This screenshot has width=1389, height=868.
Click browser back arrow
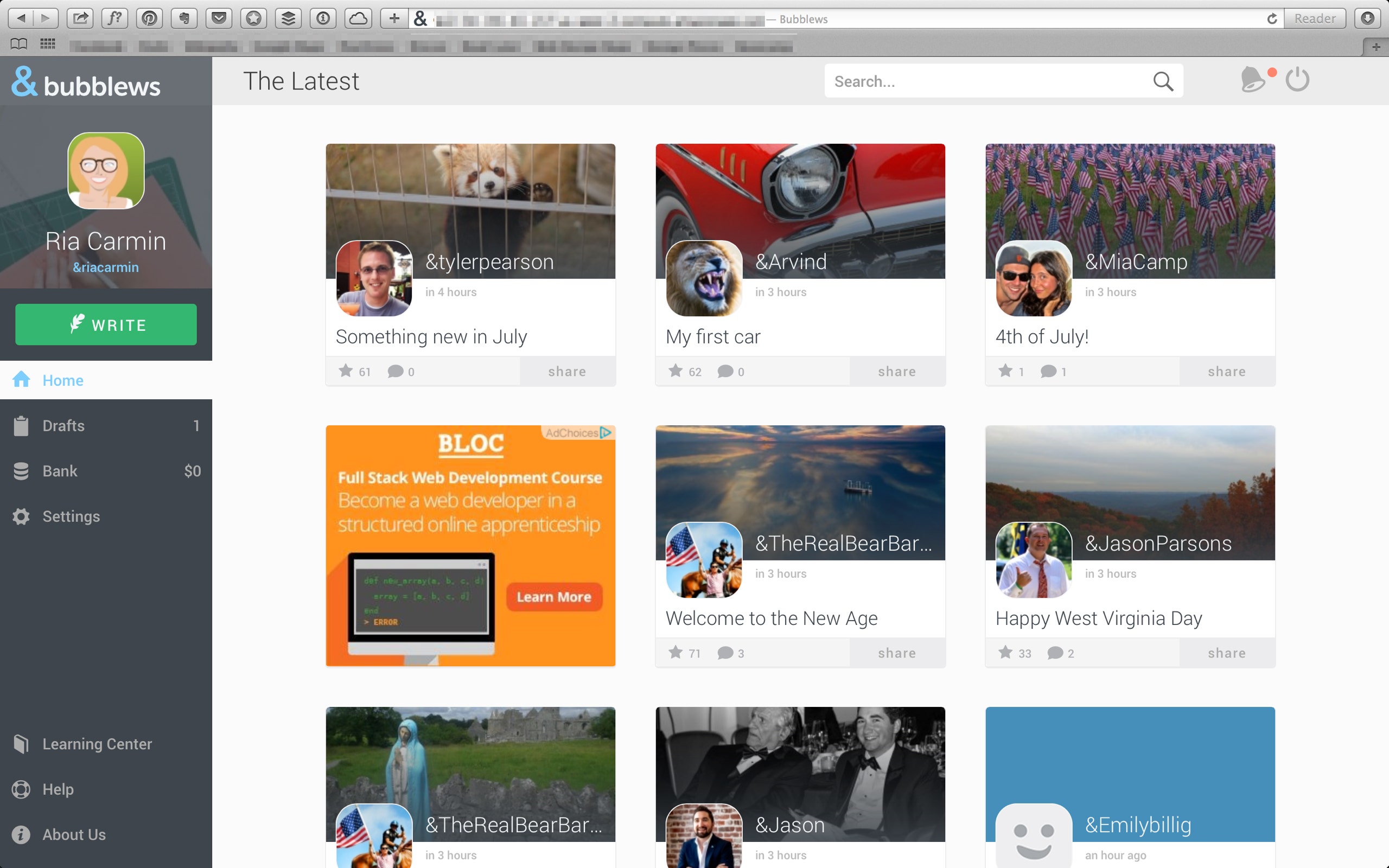pyautogui.click(x=21, y=18)
